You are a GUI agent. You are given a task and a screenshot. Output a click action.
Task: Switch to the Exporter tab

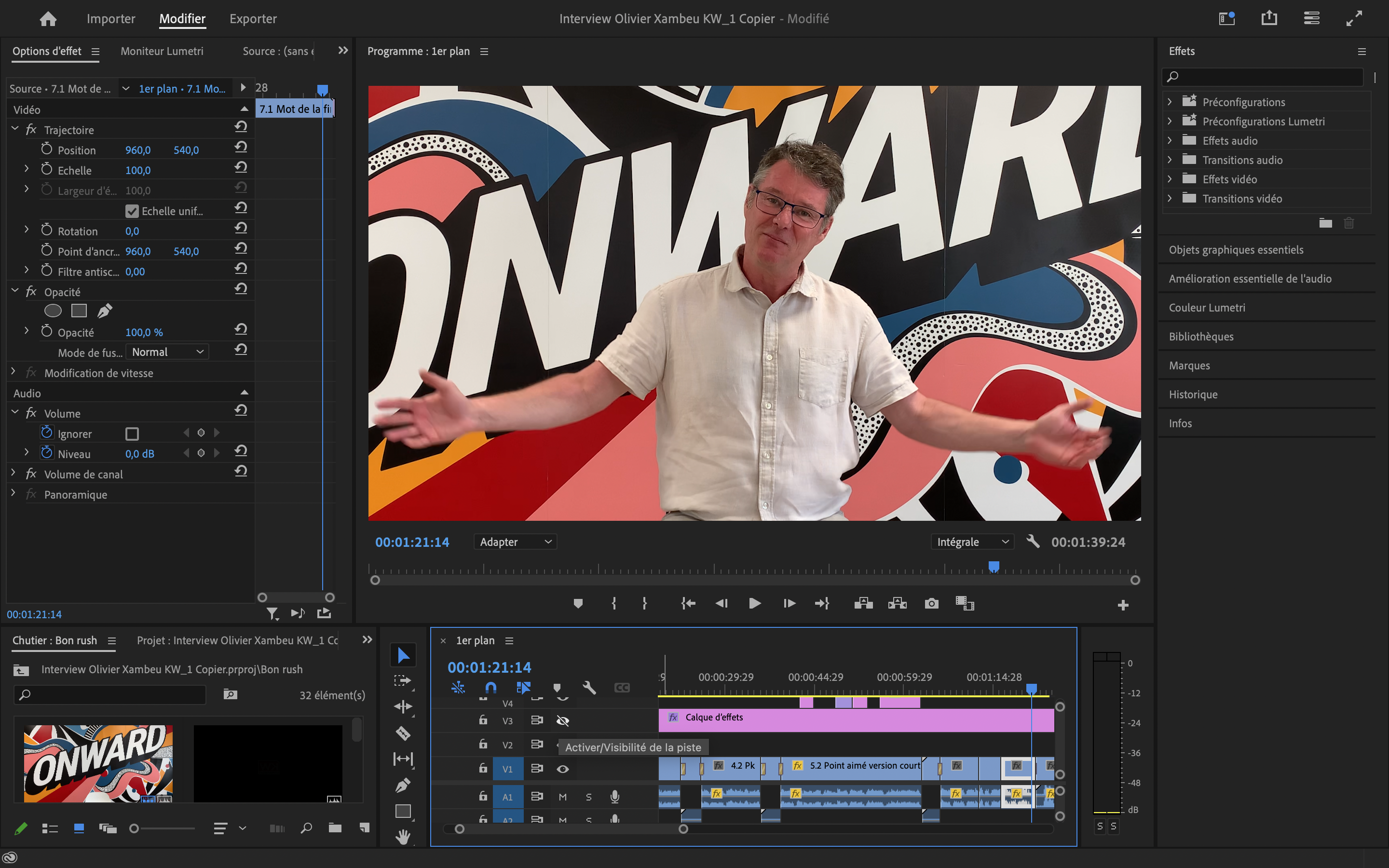(x=253, y=19)
